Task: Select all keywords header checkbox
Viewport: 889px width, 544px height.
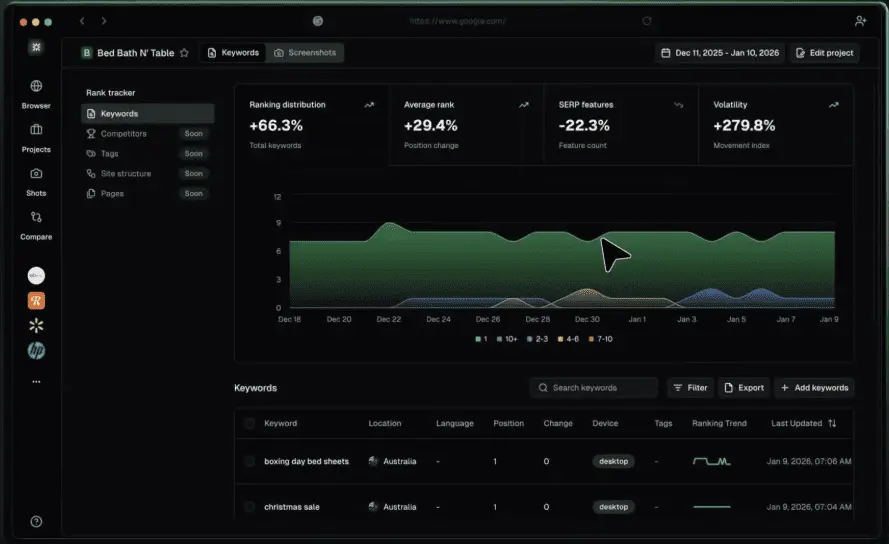Action: [249, 423]
